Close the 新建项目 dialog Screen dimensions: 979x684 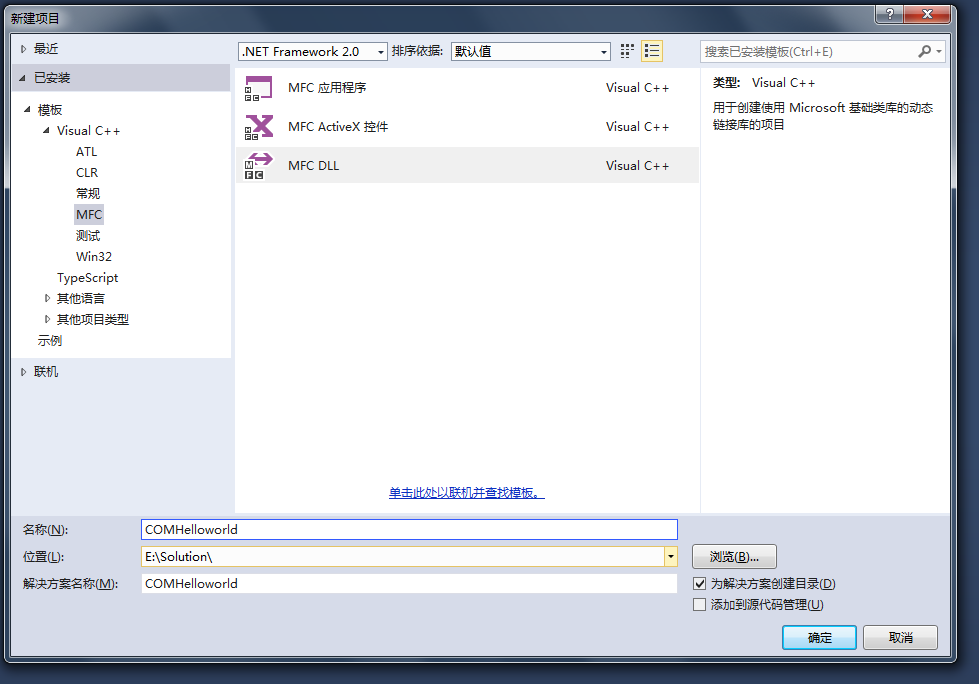click(927, 14)
